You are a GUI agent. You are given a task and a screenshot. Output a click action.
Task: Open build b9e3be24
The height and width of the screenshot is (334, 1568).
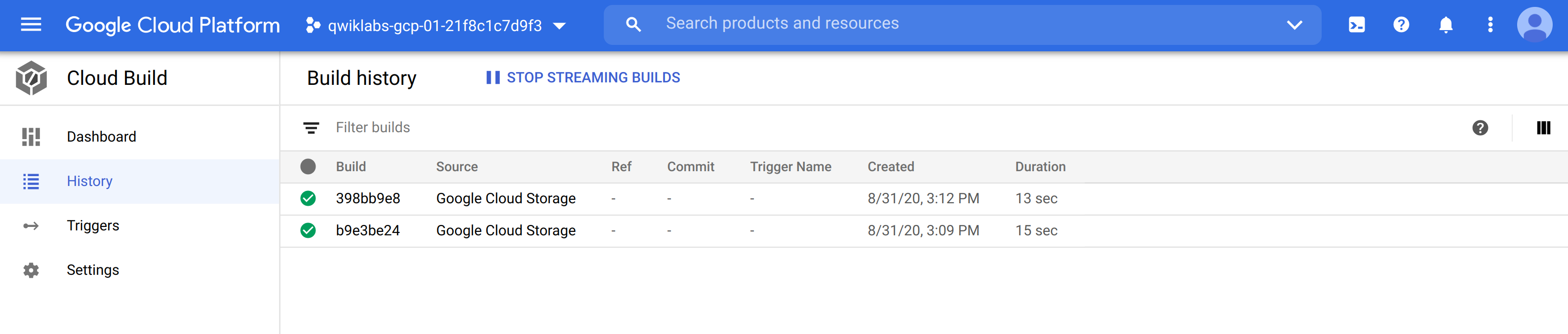pos(368,230)
